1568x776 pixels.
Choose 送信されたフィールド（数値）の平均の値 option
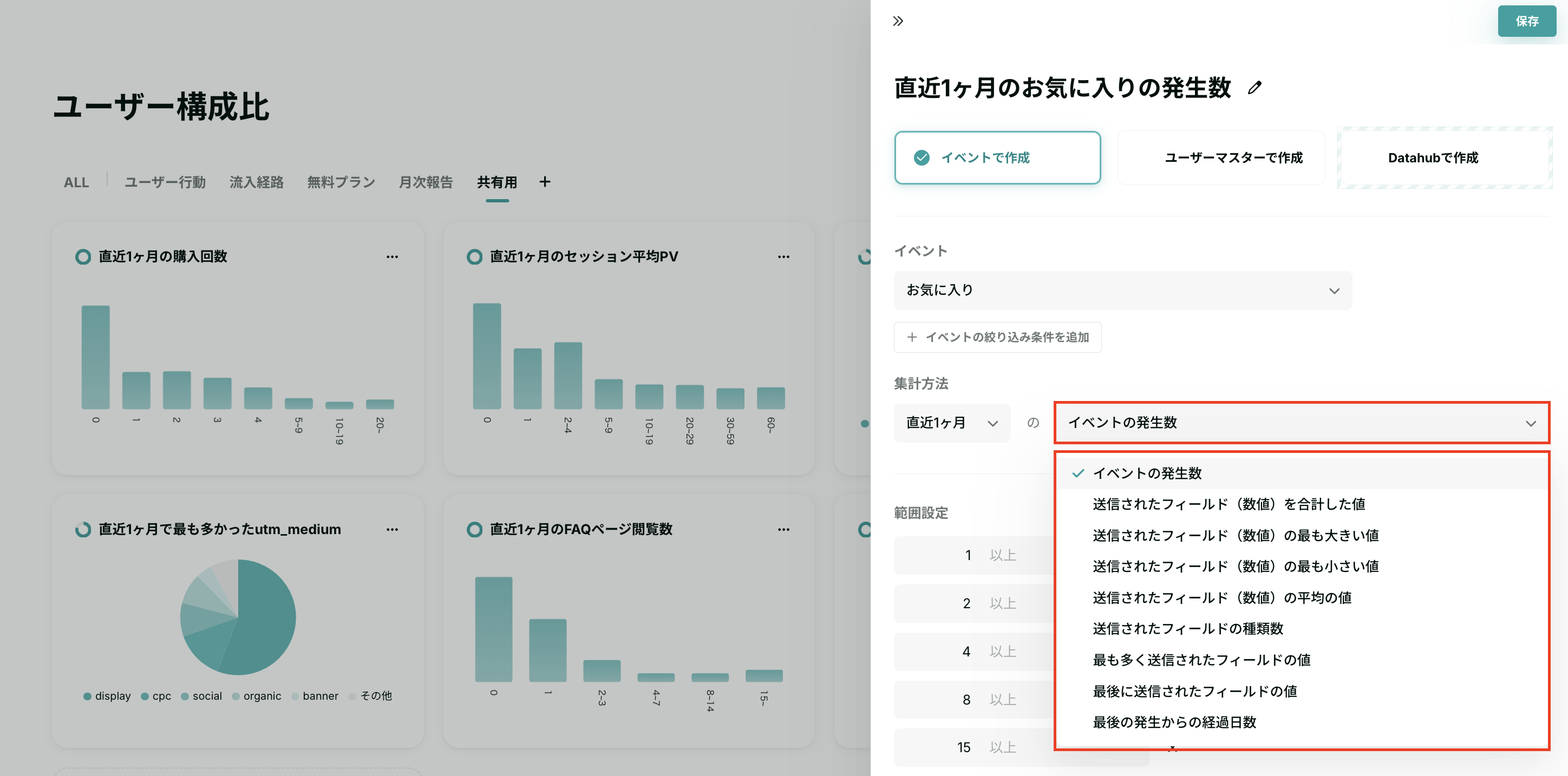point(1302,597)
